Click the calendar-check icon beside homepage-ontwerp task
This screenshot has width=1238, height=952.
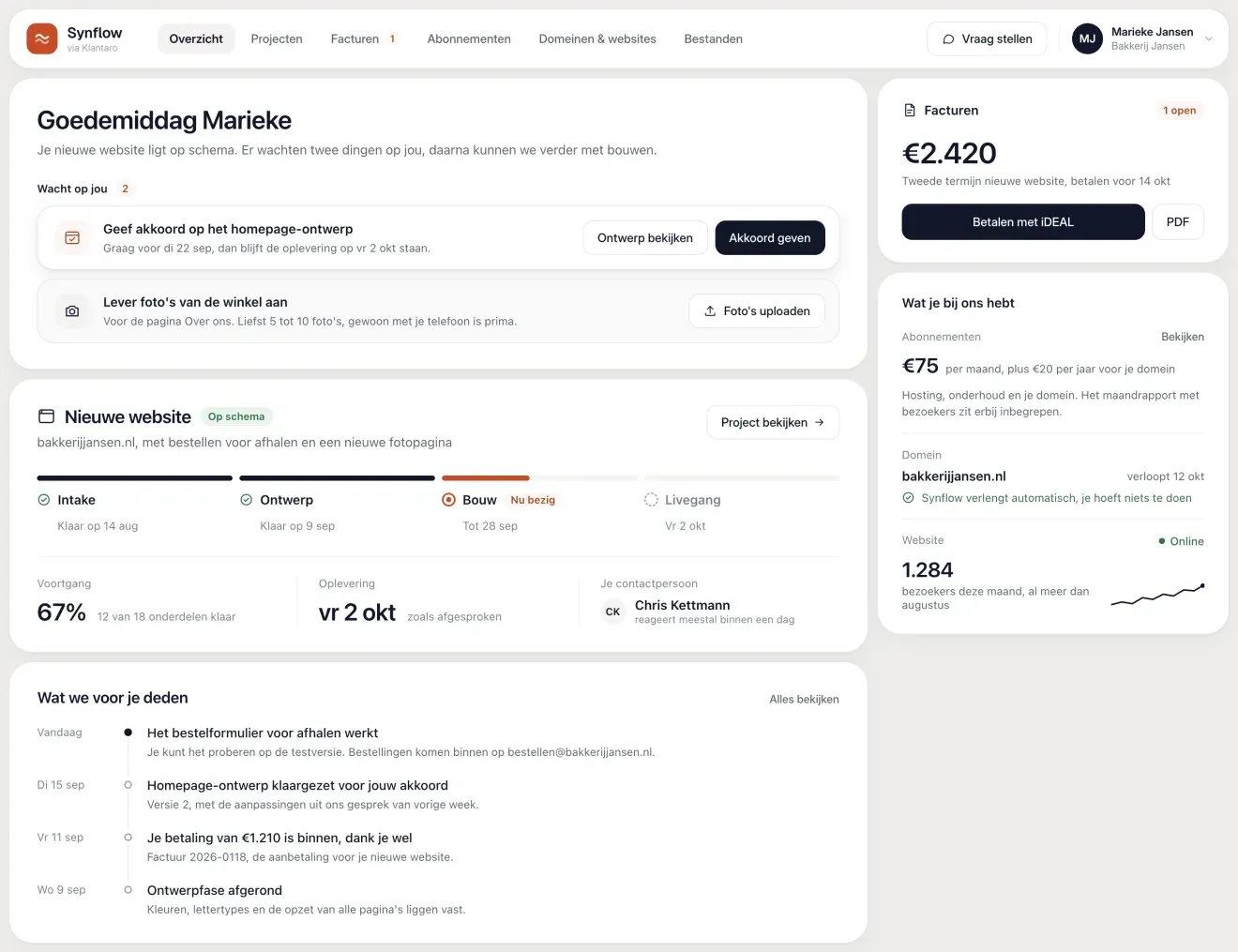click(x=72, y=238)
